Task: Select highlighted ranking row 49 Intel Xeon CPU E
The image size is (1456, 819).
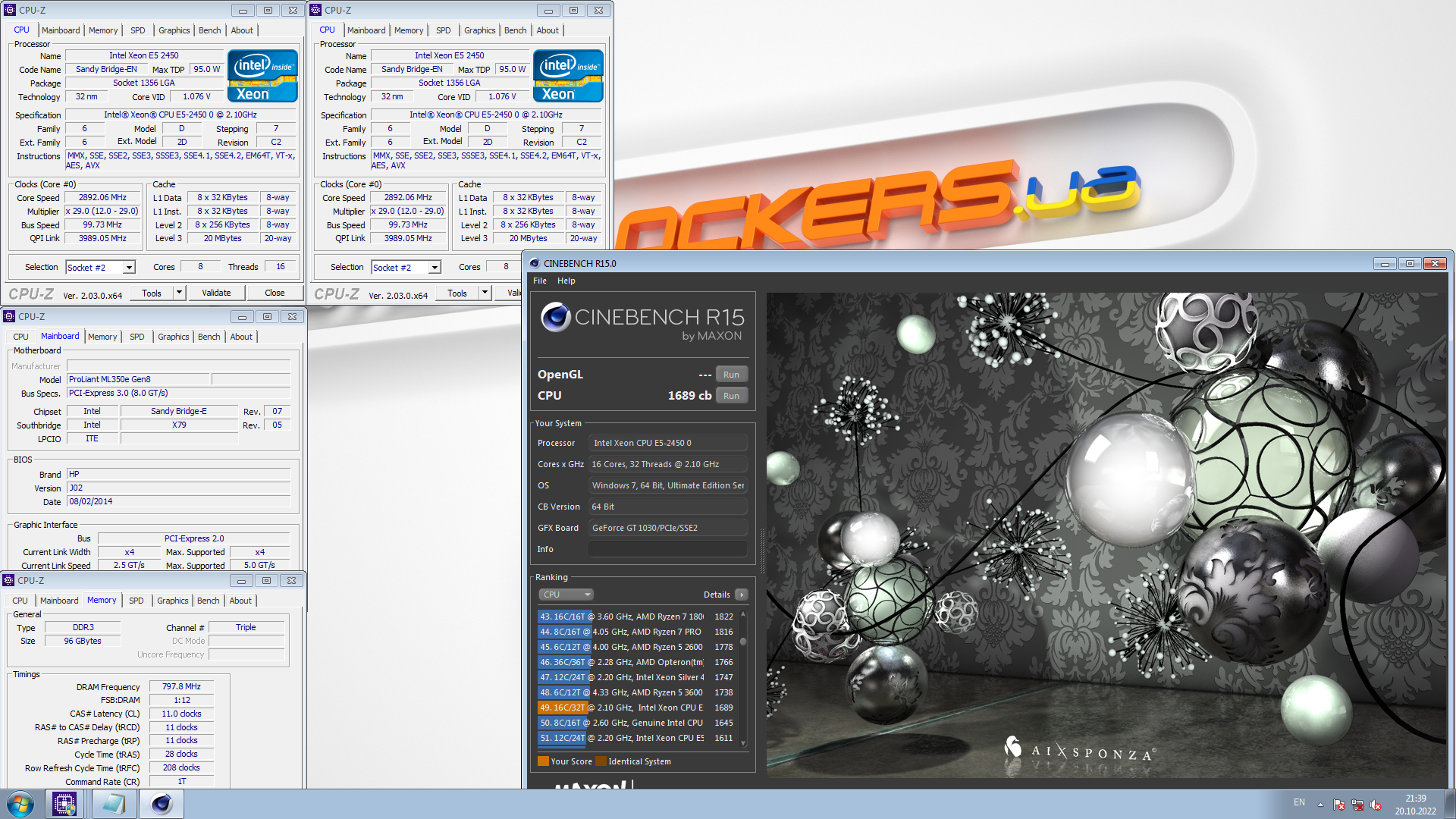Action: click(x=636, y=708)
